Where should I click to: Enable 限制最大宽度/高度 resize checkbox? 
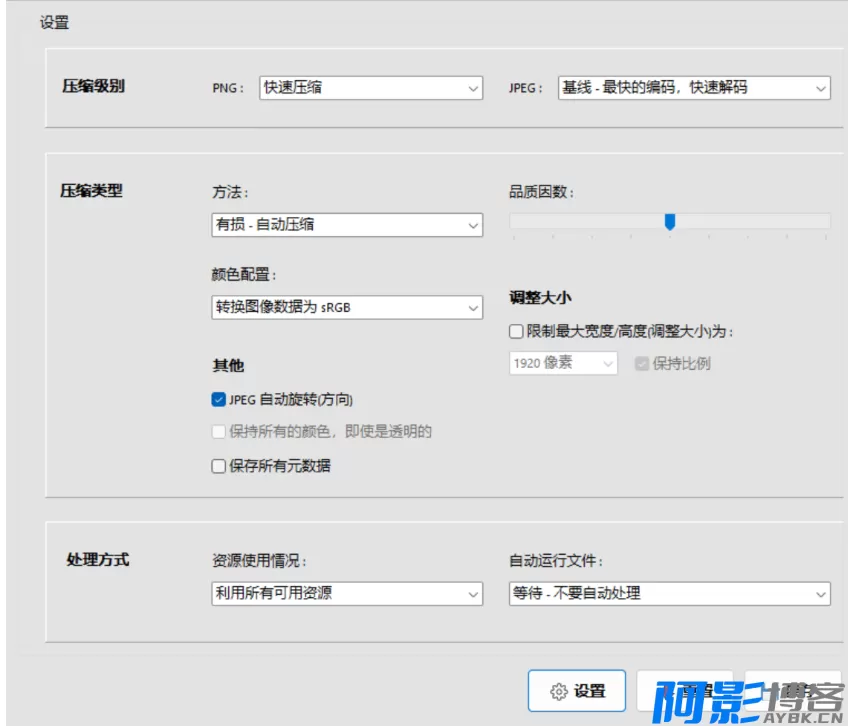[x=516, y=332]
